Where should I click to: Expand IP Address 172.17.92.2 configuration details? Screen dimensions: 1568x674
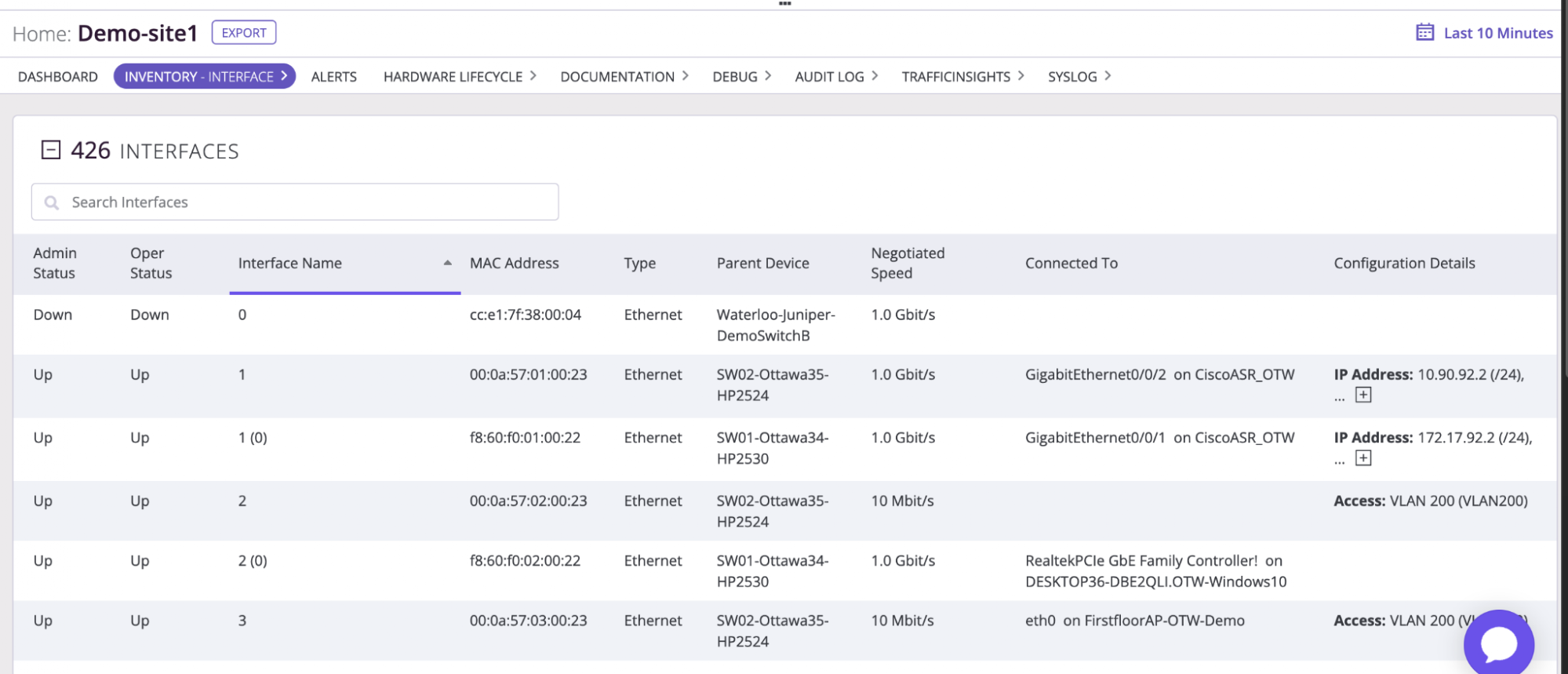coord(1363,458)
